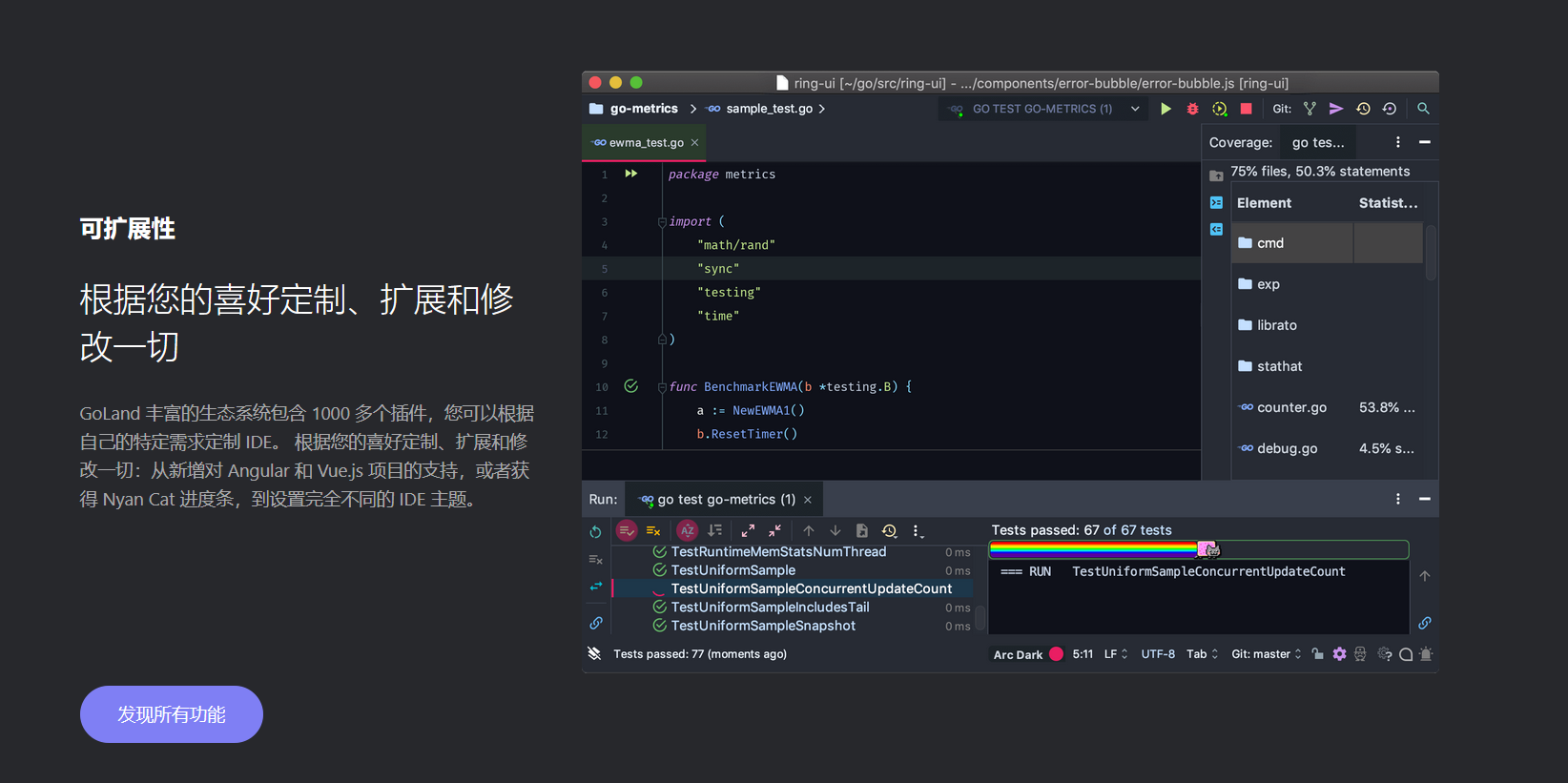Rerun tests in the Run panel
The height and width of the screenshot is (783, 1568).
click(595, 531)
